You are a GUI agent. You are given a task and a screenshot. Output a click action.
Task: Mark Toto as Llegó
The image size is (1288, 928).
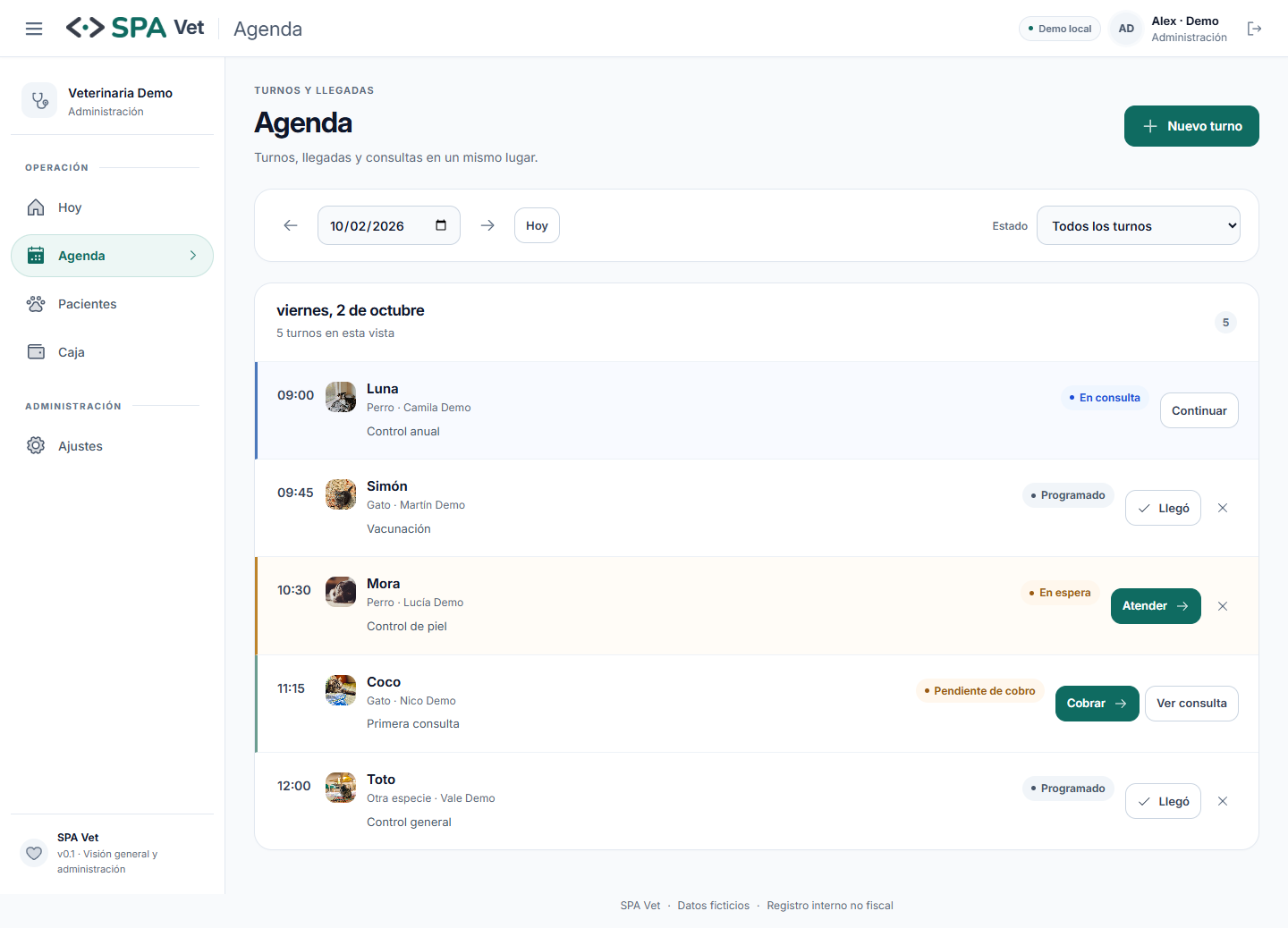(1163, 801)
